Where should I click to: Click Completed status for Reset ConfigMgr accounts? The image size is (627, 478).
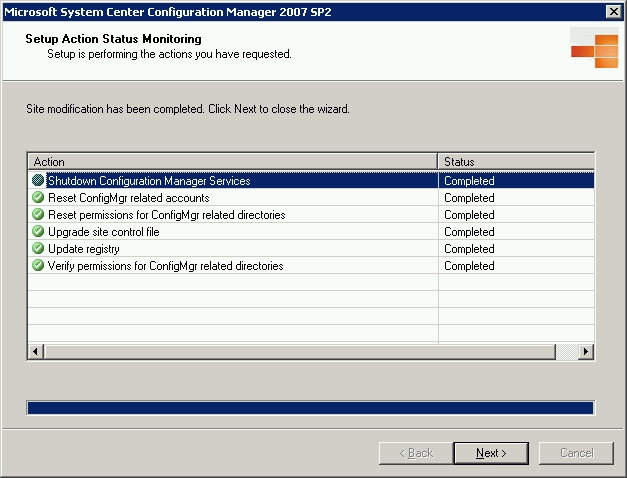(x=469, y=198)
